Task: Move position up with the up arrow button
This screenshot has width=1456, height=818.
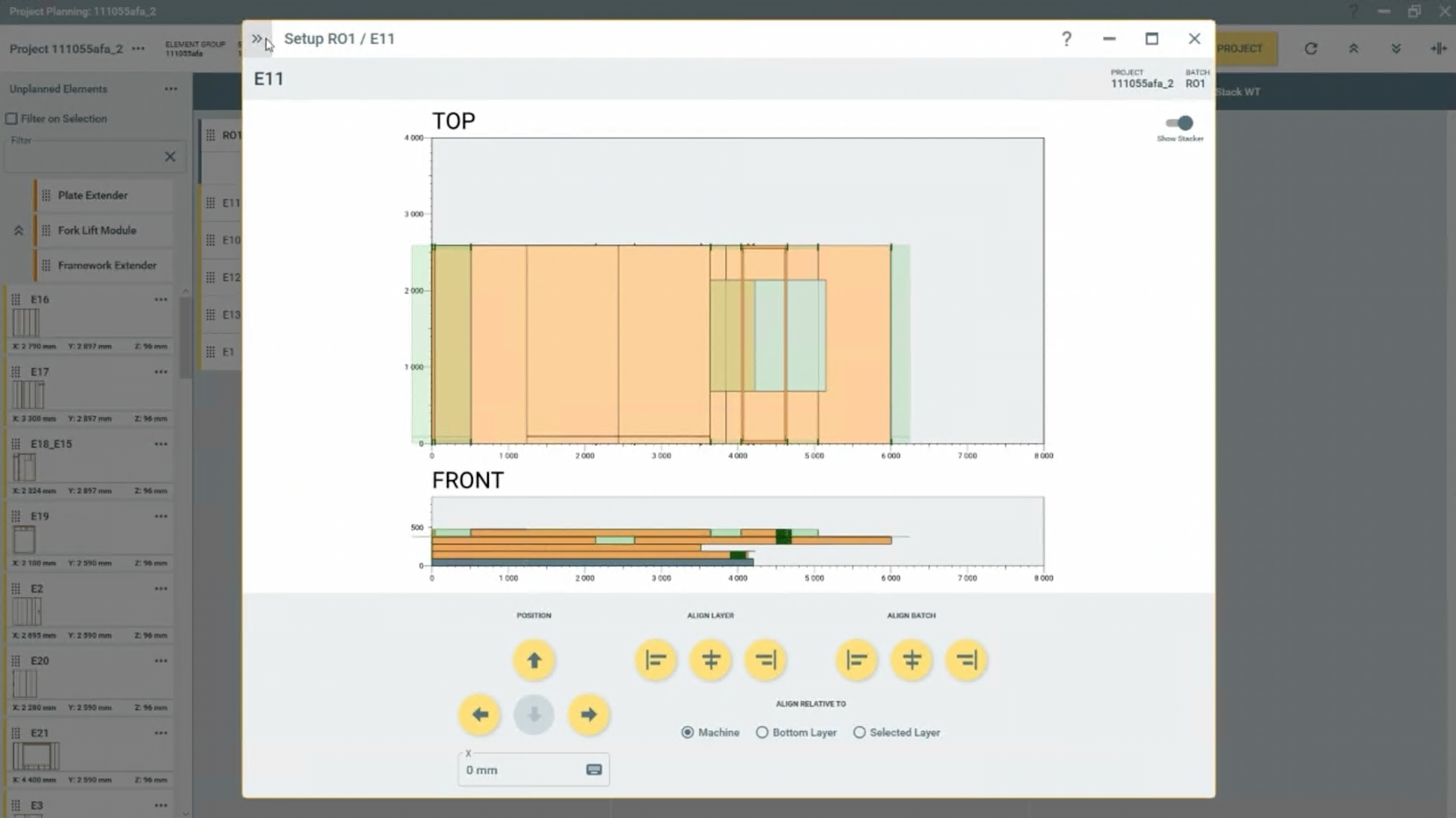Action: click(x=534, y=661)
